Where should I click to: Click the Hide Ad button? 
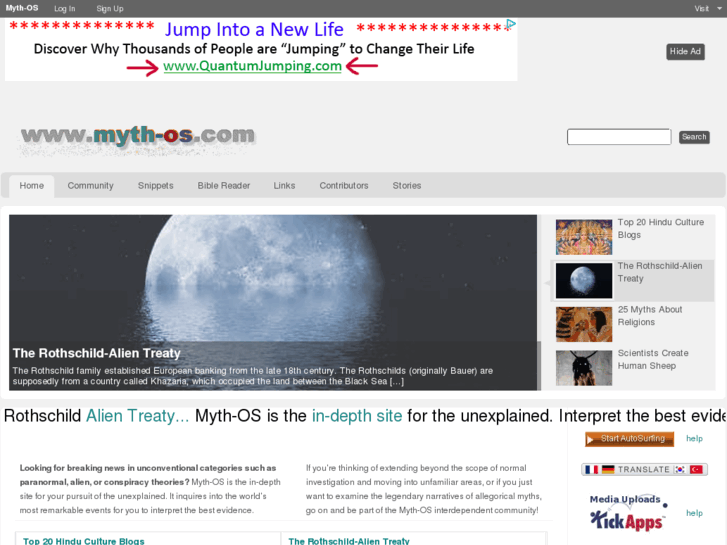coord(685,51)
